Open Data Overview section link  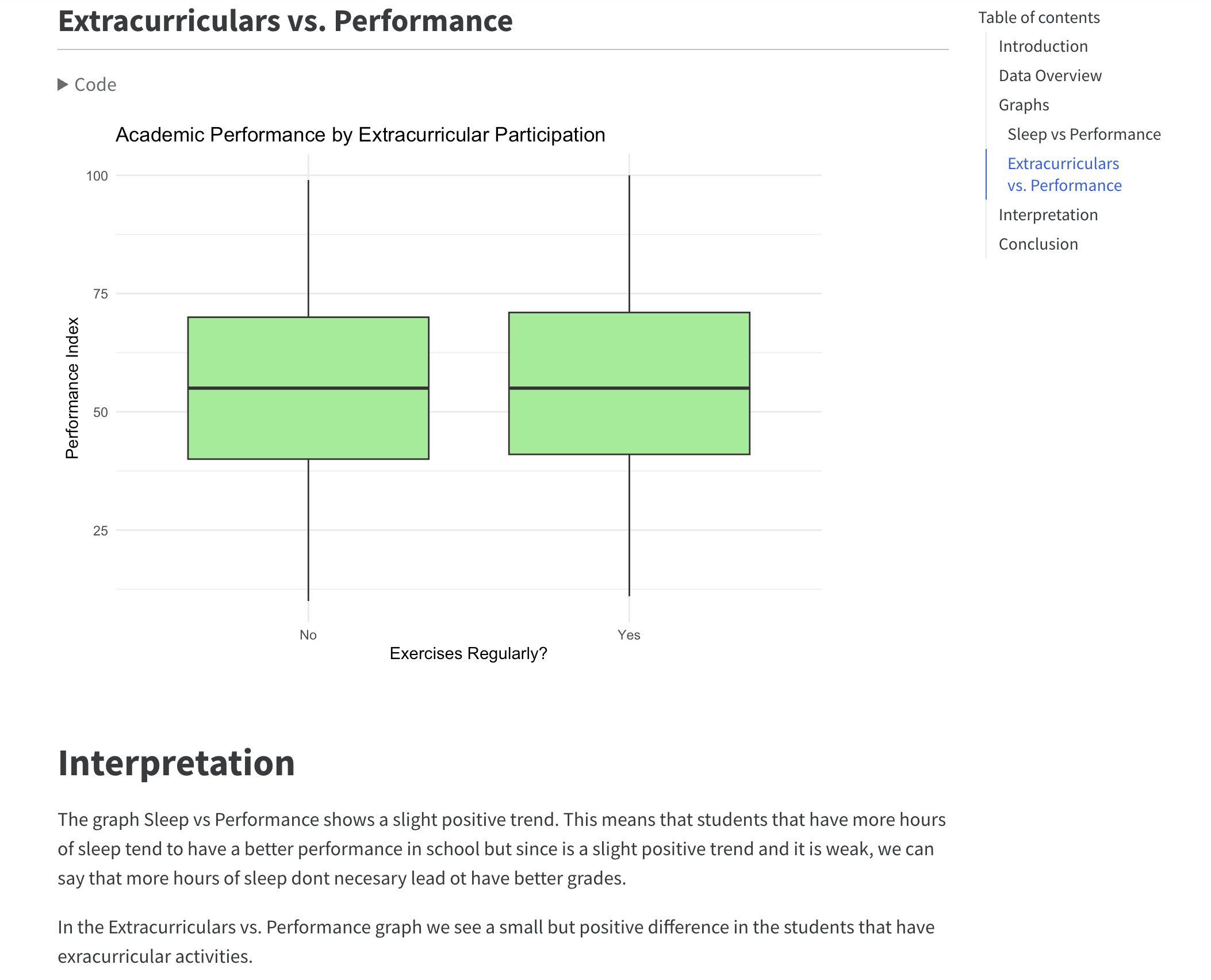[x=1049, y=76]
